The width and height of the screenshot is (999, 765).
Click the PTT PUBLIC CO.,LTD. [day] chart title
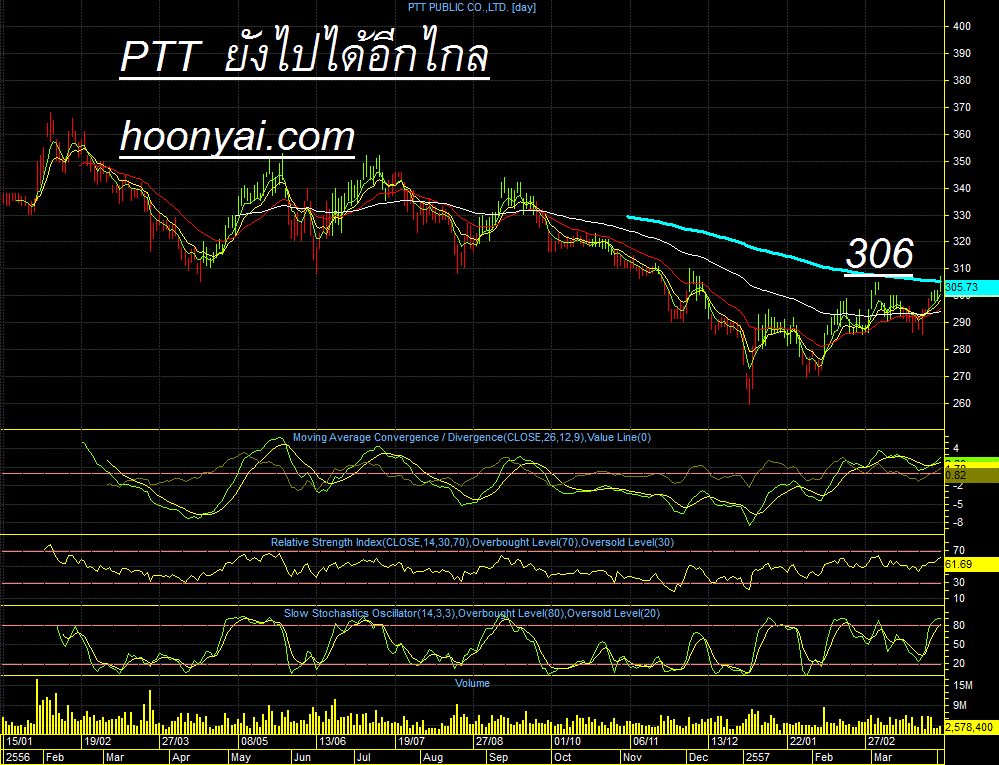click(x=471, y=8)
